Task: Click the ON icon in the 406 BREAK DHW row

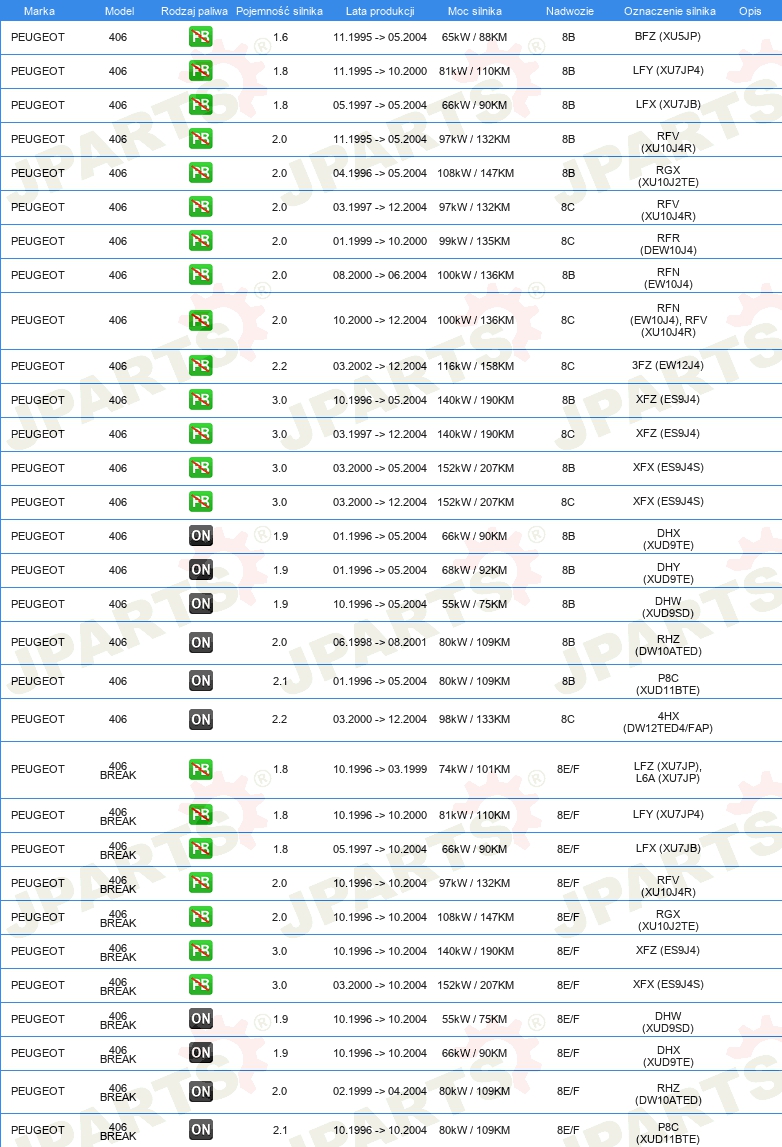Action: pyautogui.click(x=200, y=1019)
